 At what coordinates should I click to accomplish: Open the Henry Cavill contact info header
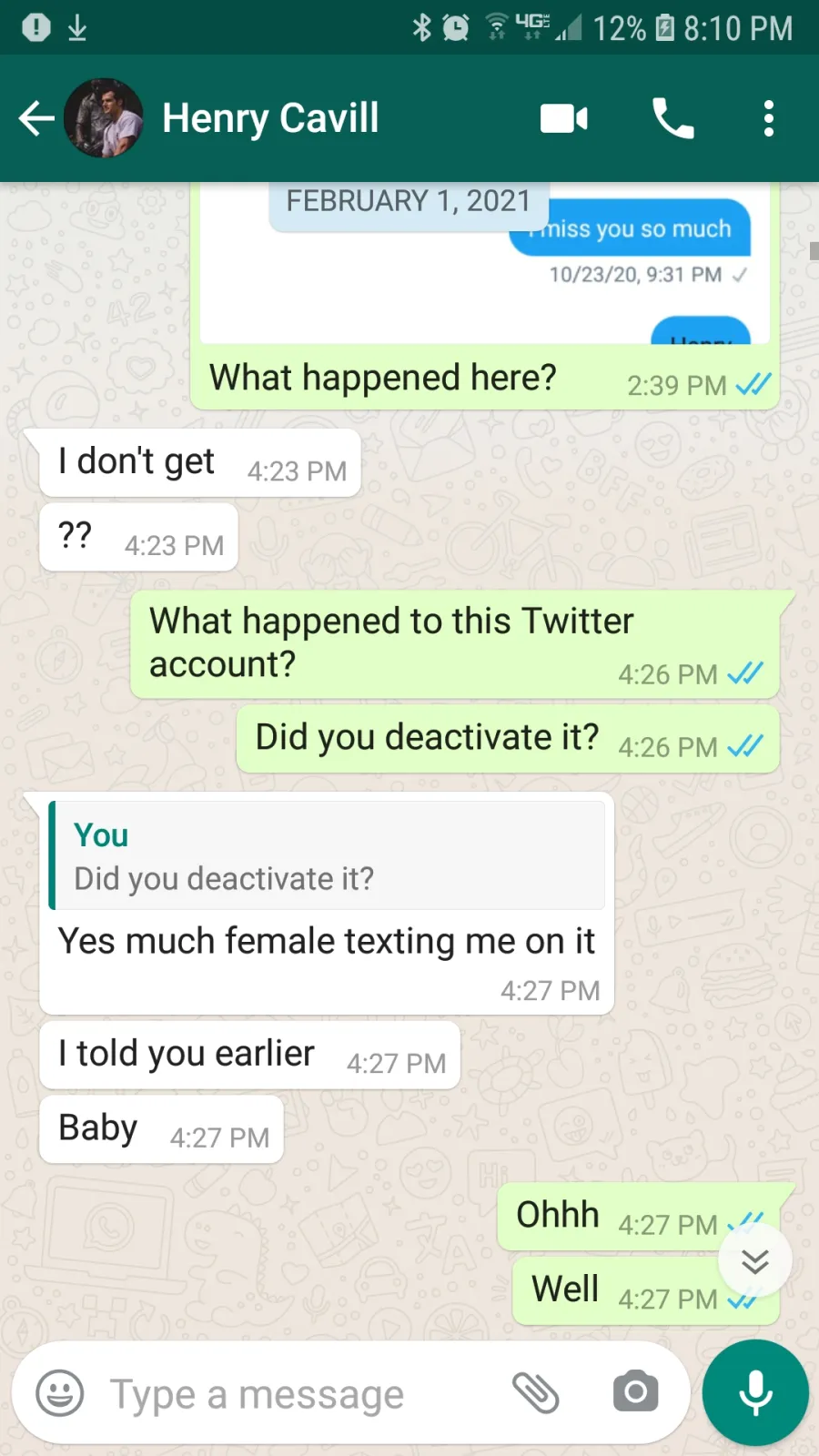tap(270, 118)
